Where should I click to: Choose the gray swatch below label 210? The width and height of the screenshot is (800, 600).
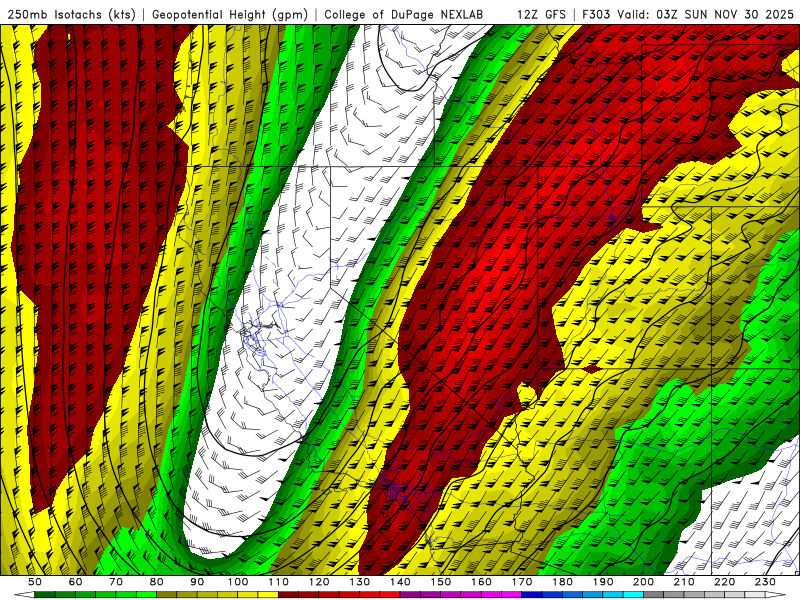point(674,595)
